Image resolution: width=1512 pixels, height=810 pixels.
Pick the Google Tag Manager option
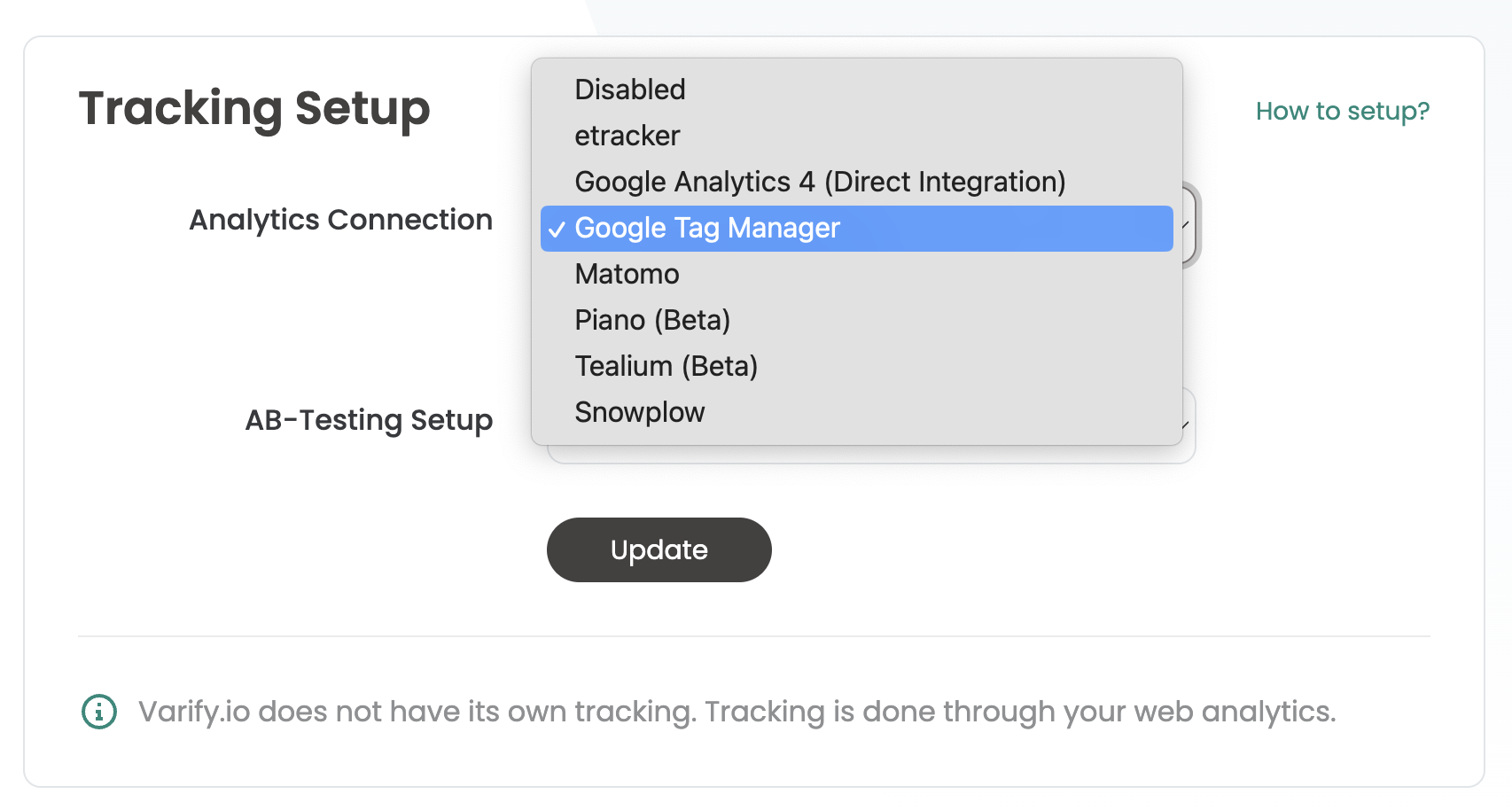(x=856, y=229)
